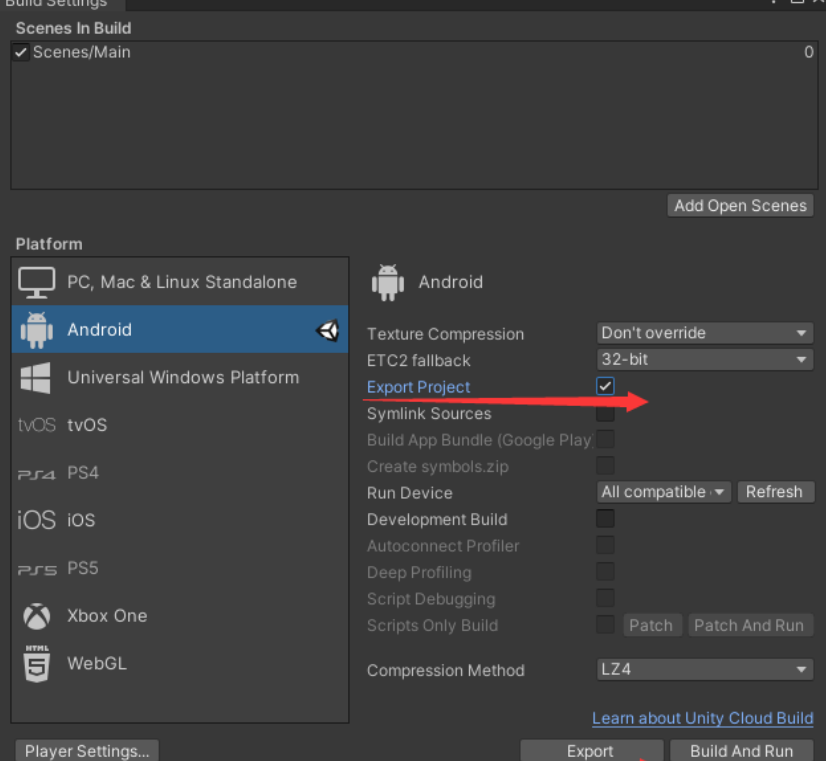Click the tvOS platform icon
Image resolution: width=826 pixels, height=761 pixels.
(36, 425)
